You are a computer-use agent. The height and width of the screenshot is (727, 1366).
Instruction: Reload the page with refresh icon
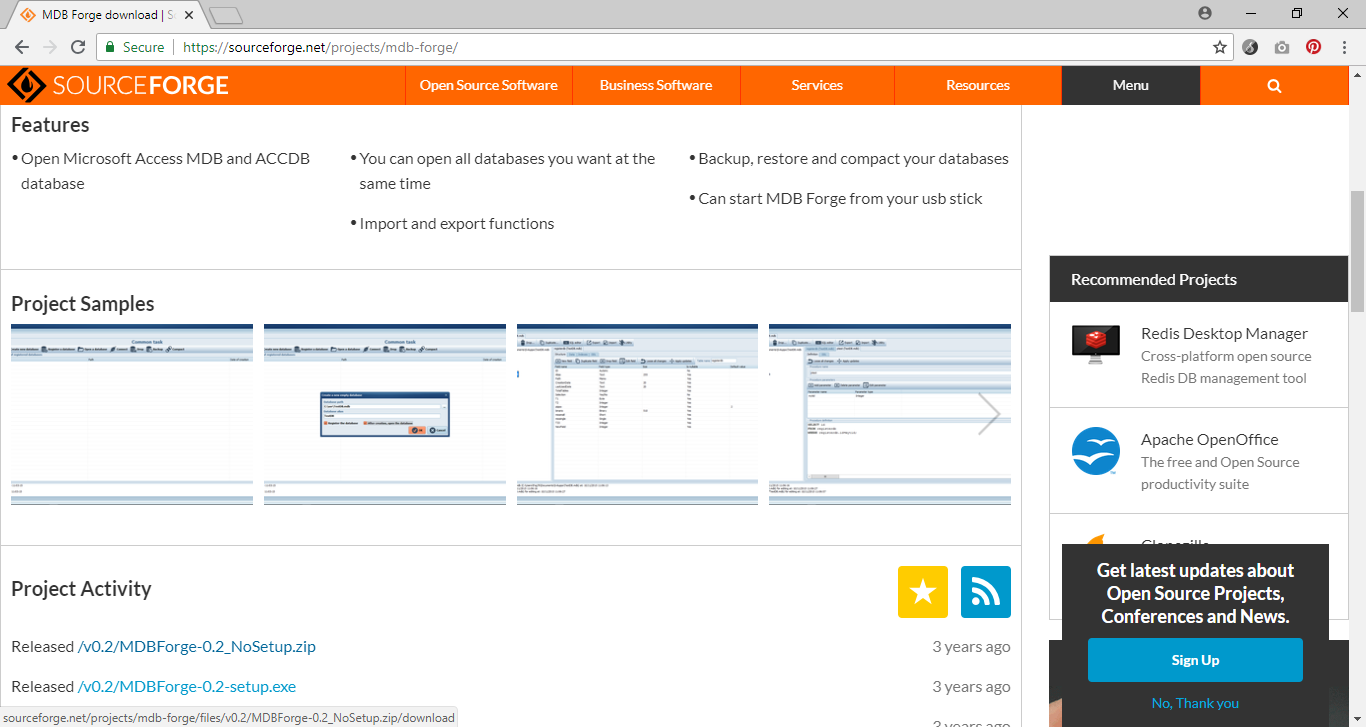78,47
